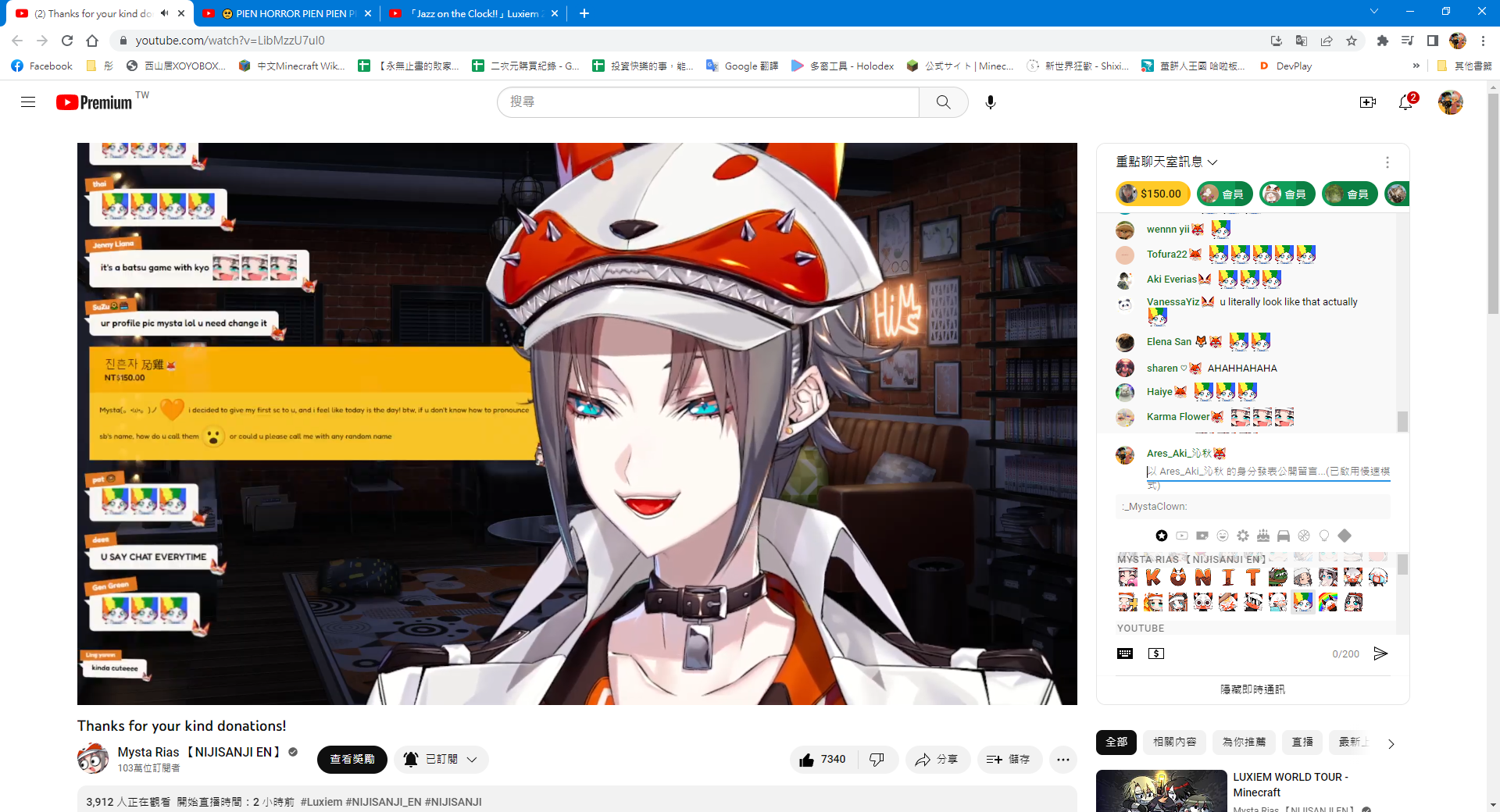Switch to Jazz on the Clock tab

coord(475,13)
